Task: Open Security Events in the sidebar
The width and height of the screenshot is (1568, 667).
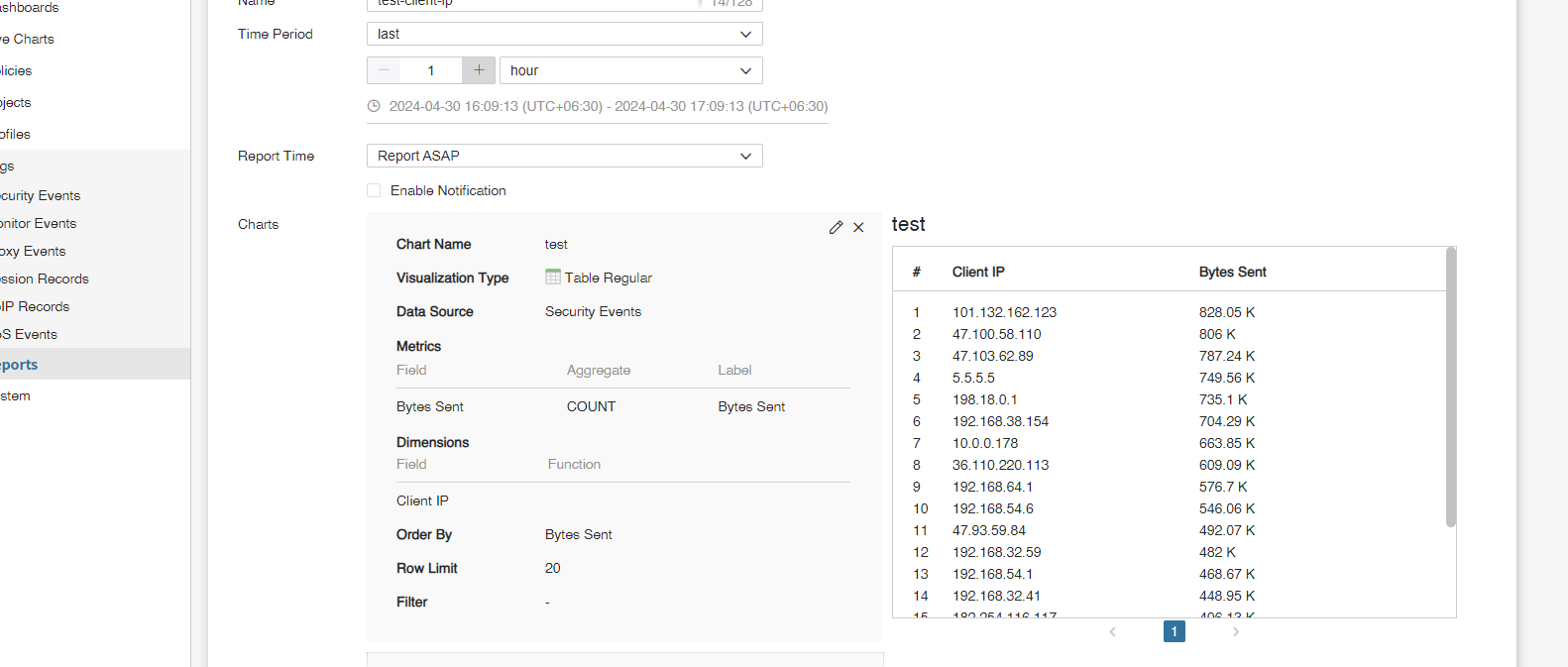Action: click(42, 195)
